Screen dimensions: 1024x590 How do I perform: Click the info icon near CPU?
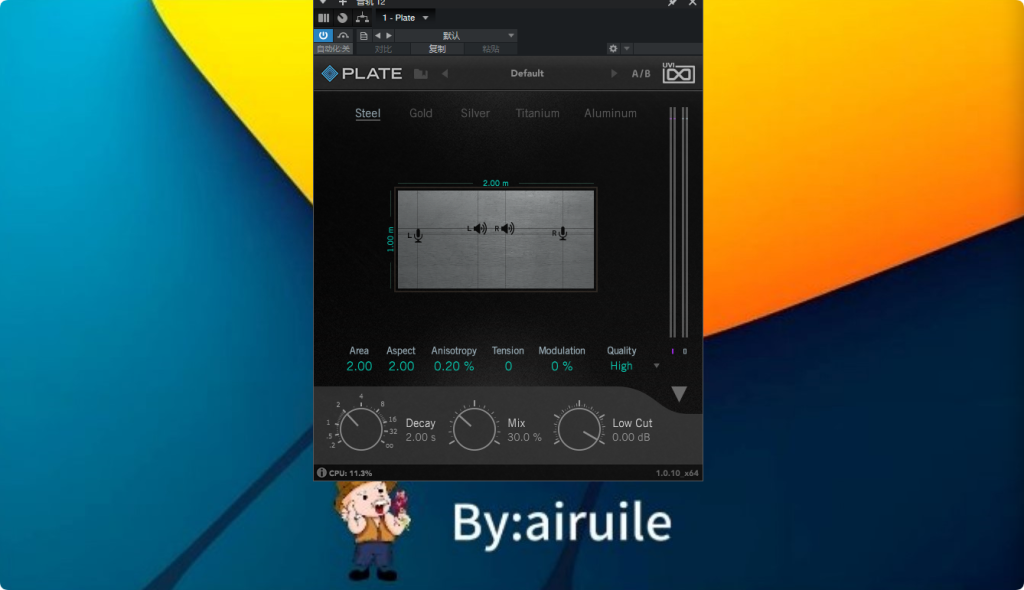(321, 472)
